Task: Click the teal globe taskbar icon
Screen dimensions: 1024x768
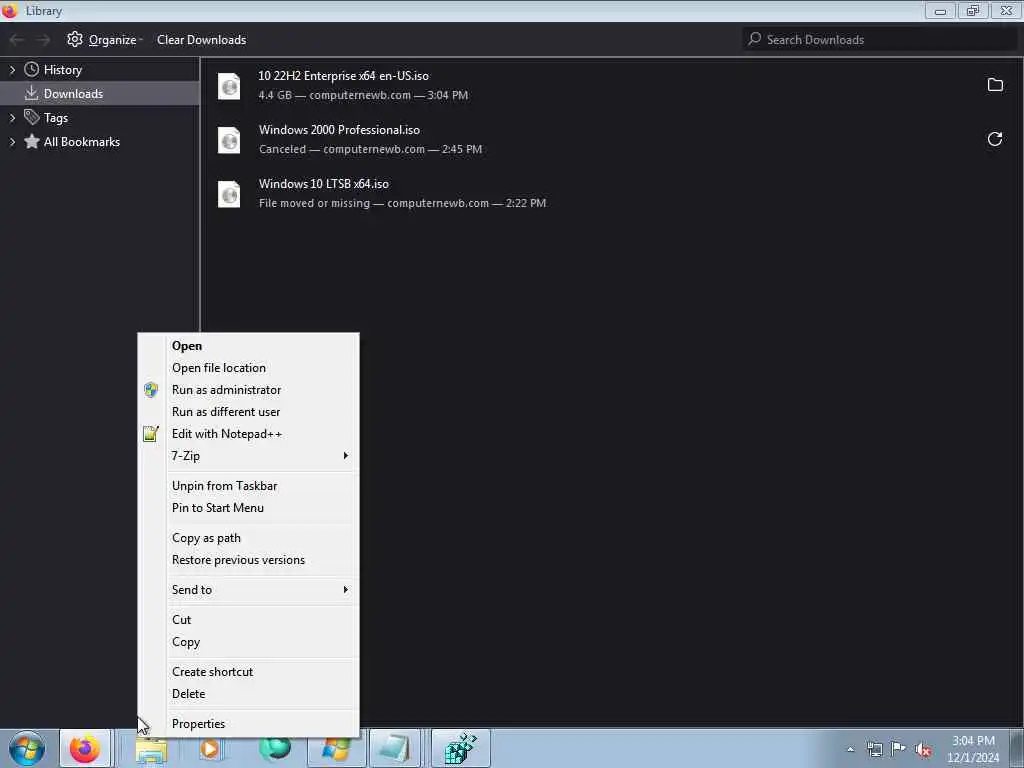Action: (275, 750)
